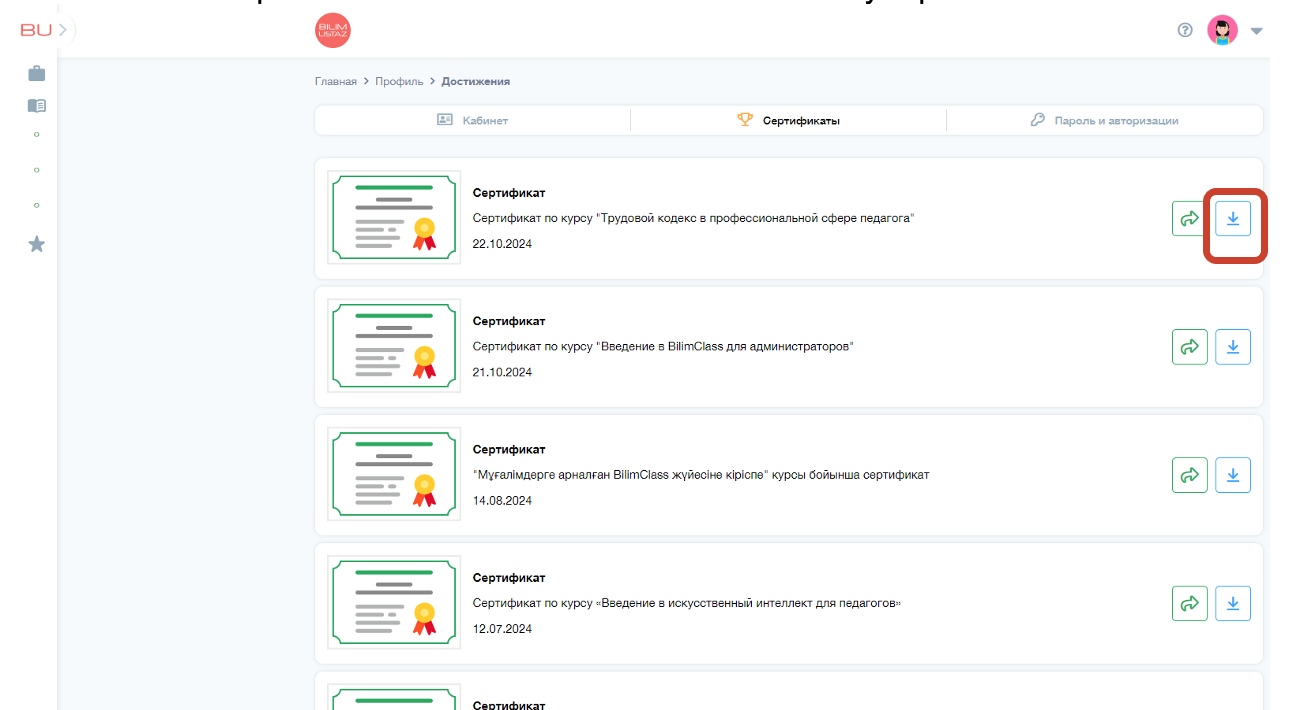Download the Мұғалімдерге арналған BilimClass certificate
The width and height of the screenshot is (1305, 710).
pos(1233,475)
